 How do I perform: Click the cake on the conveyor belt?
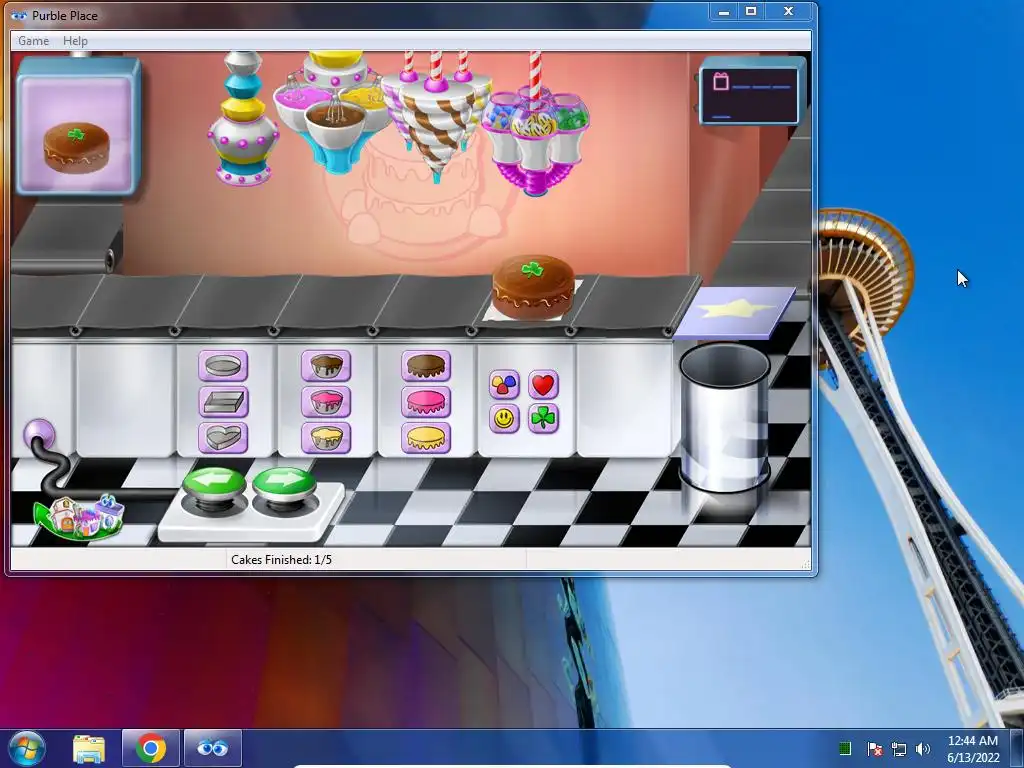tap(534, 287)
